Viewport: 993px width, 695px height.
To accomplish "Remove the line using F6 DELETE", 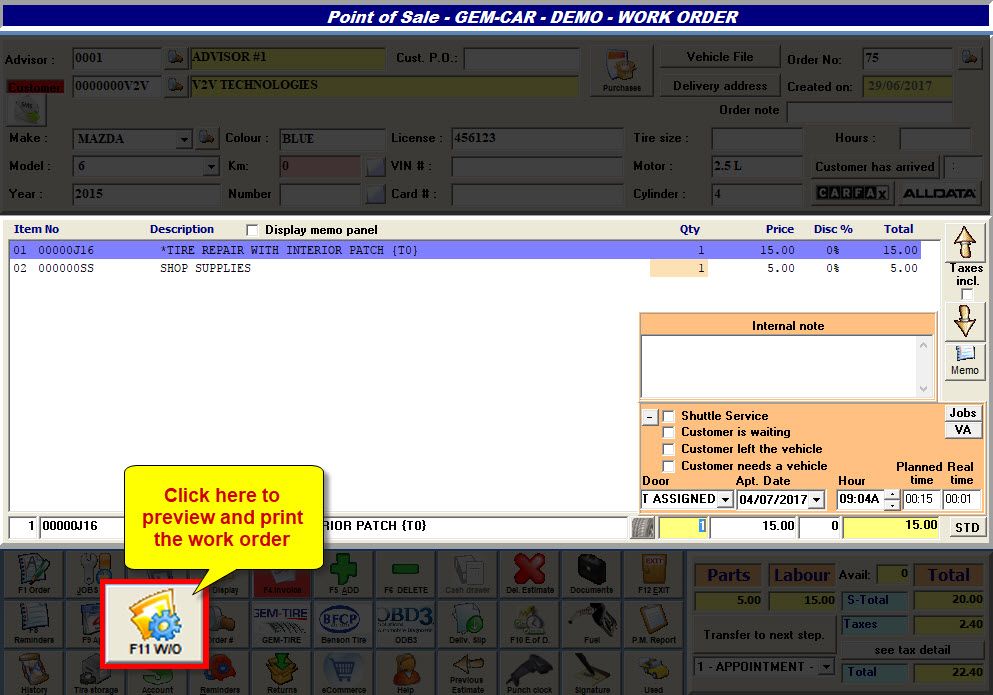I will pyautogui.click(x=406, y=574).
